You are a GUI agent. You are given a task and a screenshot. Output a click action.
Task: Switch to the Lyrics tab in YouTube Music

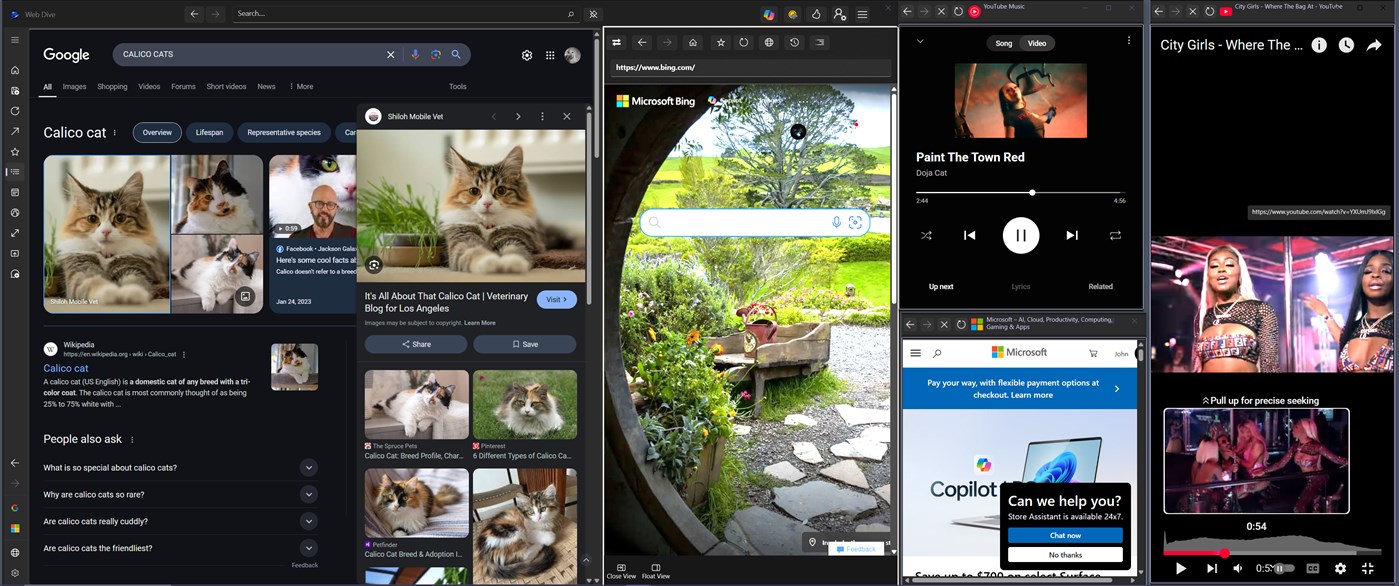(x=1020, y=286)
